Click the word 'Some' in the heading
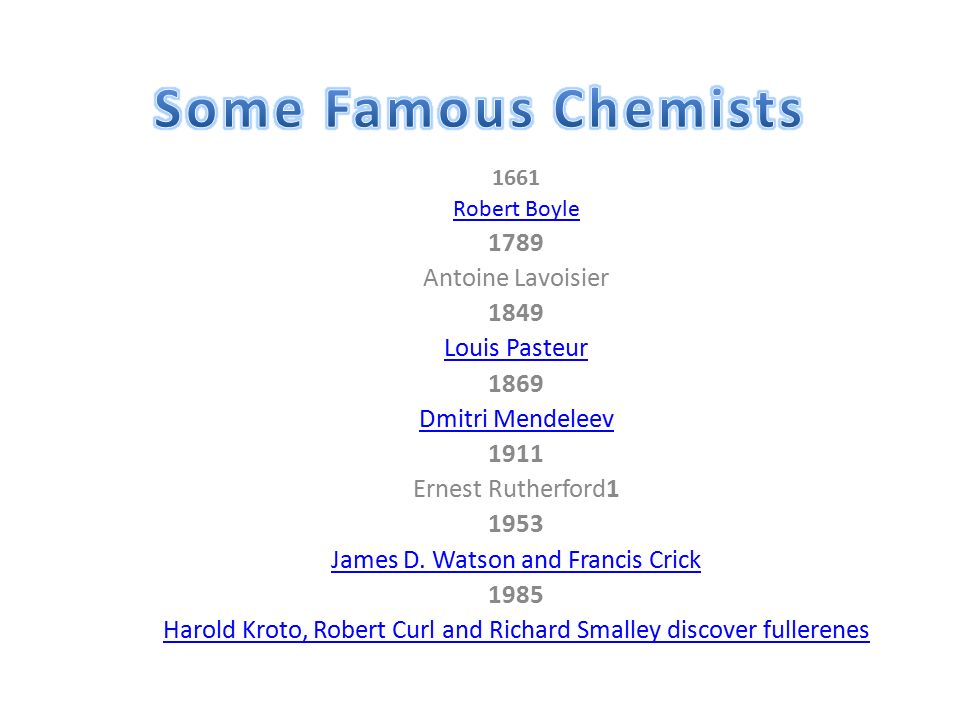The width and height of the screenshot is (960, 720). click(228, 108)
